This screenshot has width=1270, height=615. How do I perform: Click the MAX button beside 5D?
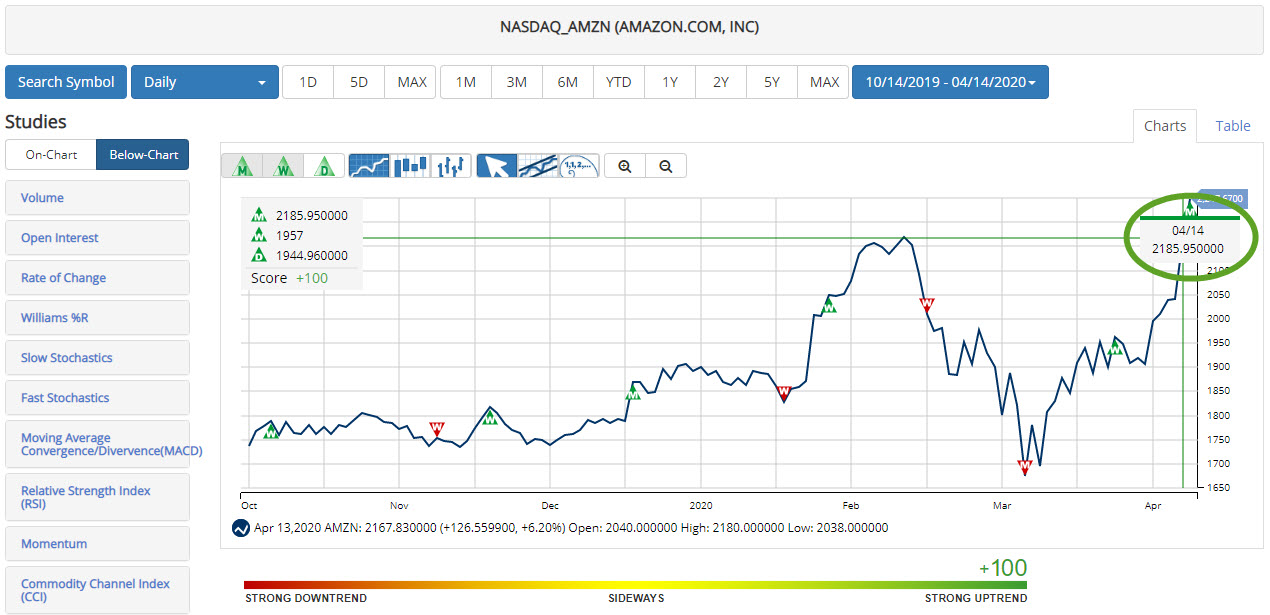coord(412,82)
